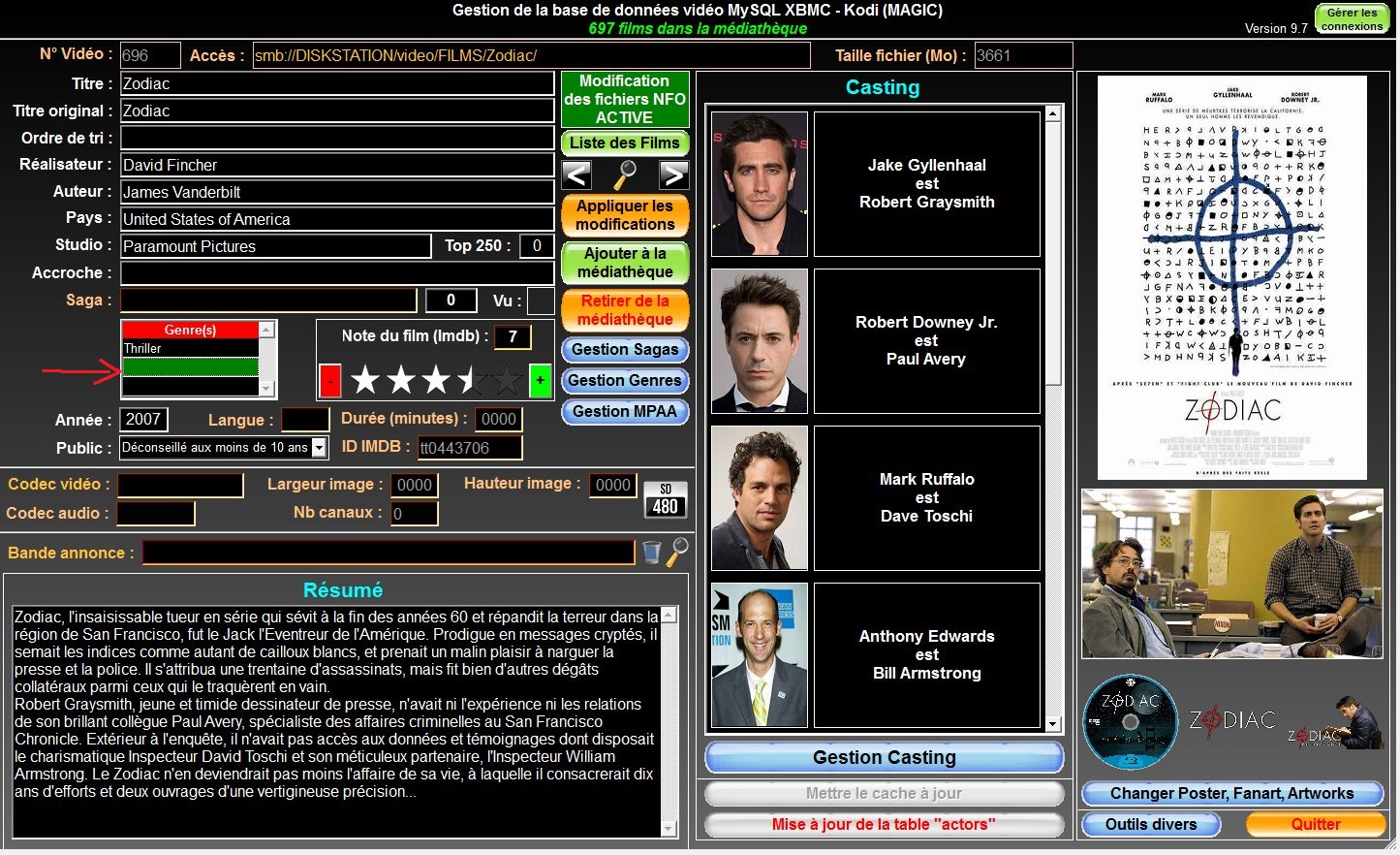Click the Titre original field
The height and width of the screenshot is (855, 1400).
click(x=337, y=111)
